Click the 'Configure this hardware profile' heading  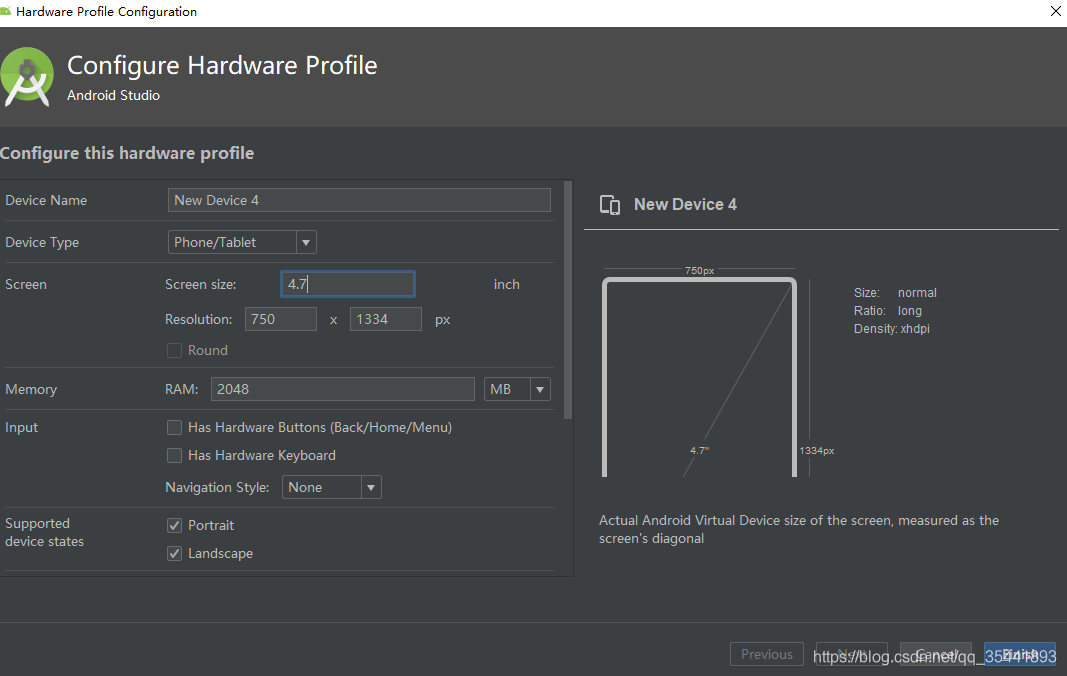click(127, 153)
